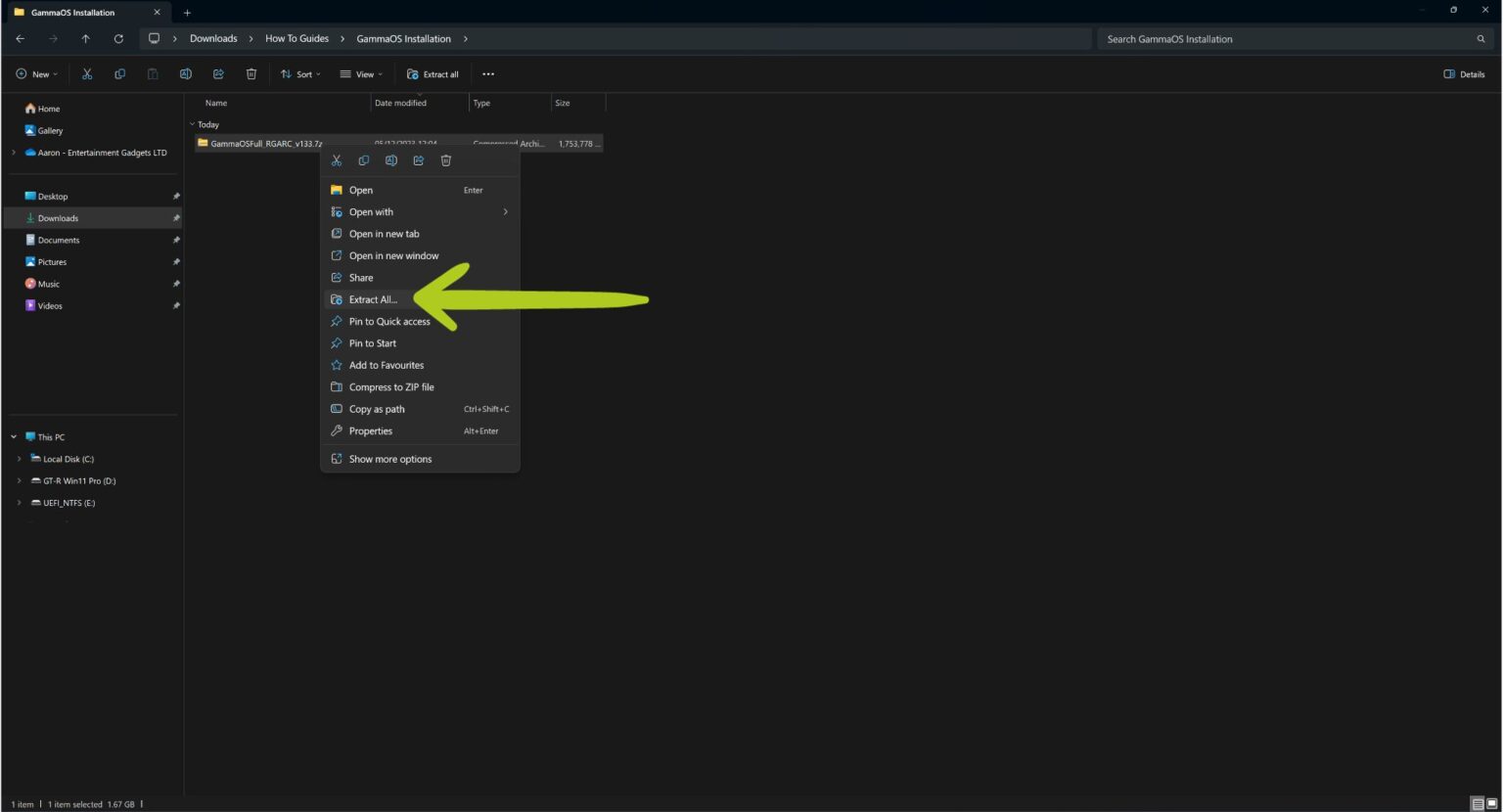This screenshot has height=812, width=1503.
Task: Click the refresh icon in the address bar
Action: (119, 38)
